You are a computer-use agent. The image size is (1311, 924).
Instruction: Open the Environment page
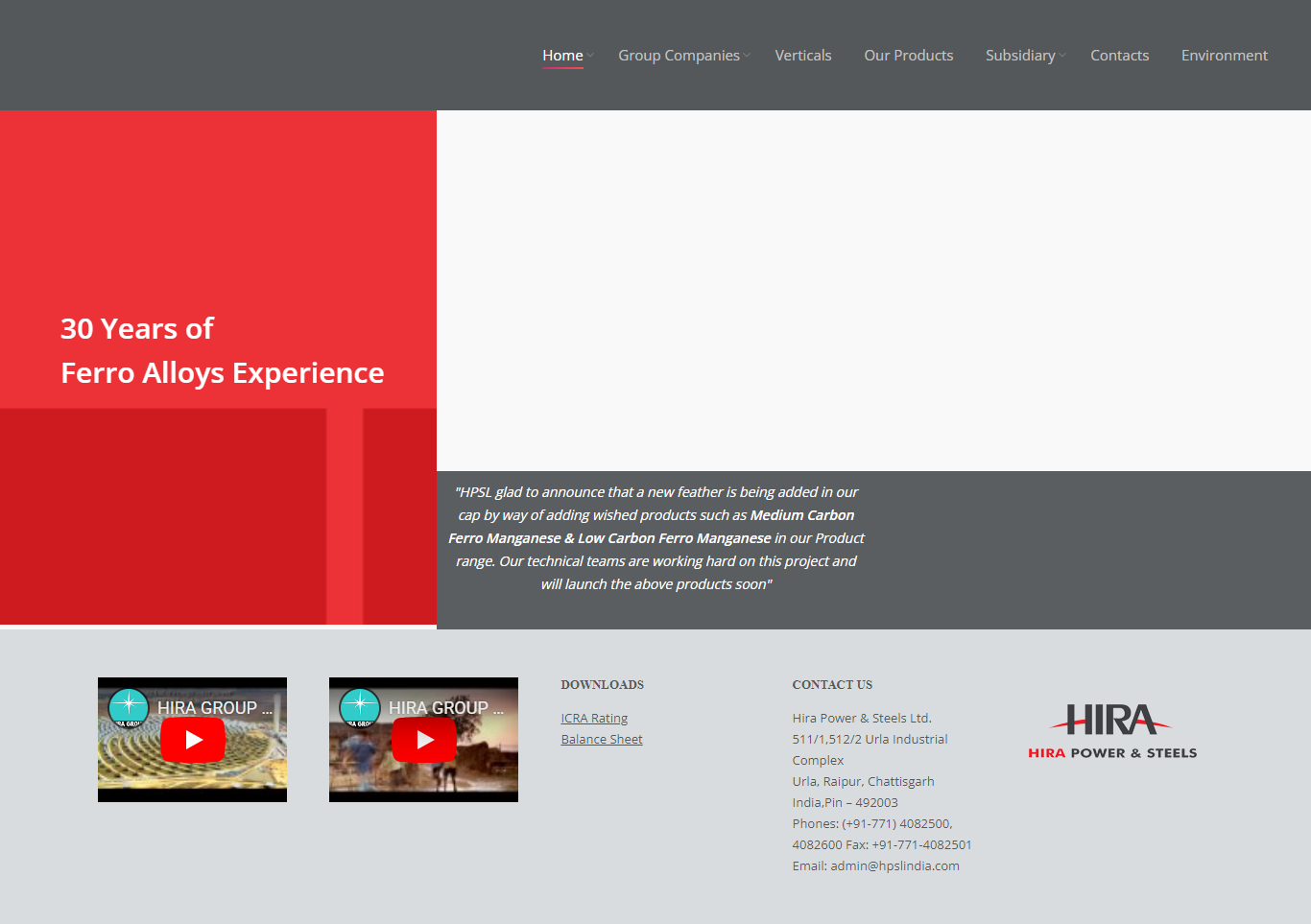point(1225,56)
